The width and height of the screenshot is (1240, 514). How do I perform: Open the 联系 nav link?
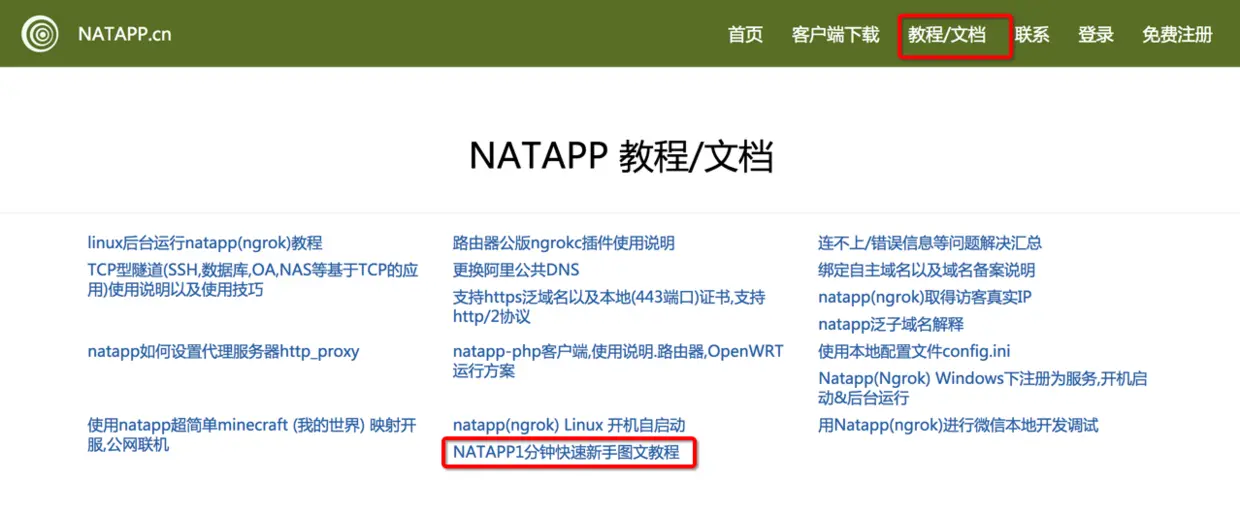tap(1032, 35)
